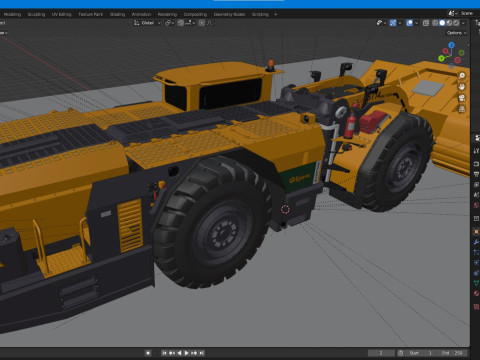Open the Object properties tab
Image resolution: width=480 pixels, height=360 pixels.
(476, 232)
